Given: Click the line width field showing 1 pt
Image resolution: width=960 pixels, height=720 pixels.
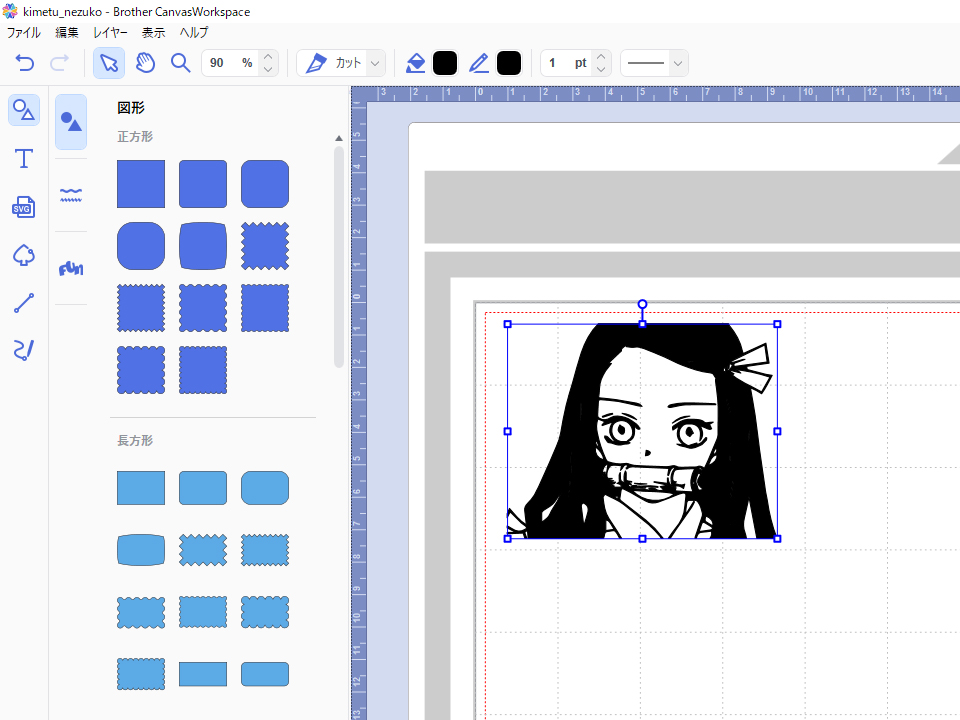Looking at the screenshot, I should click(x=566, y=63).
